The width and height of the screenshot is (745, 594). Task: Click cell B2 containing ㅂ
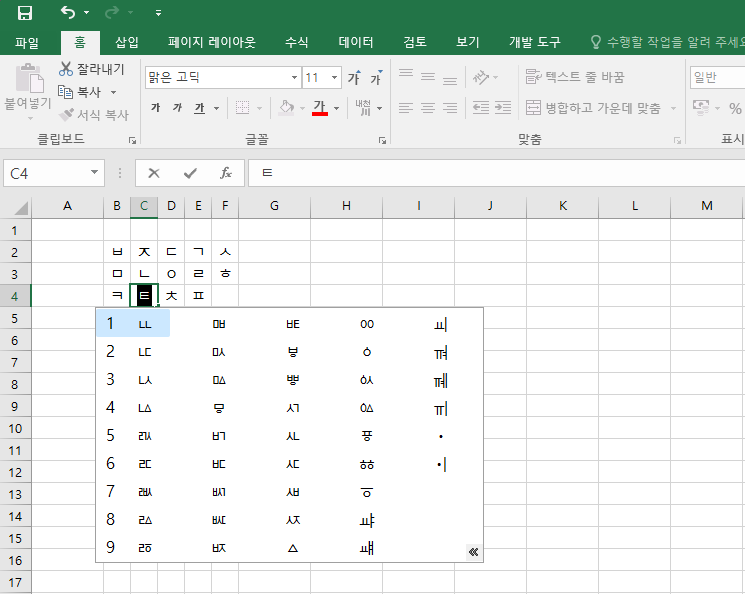[x=117, y=252]
